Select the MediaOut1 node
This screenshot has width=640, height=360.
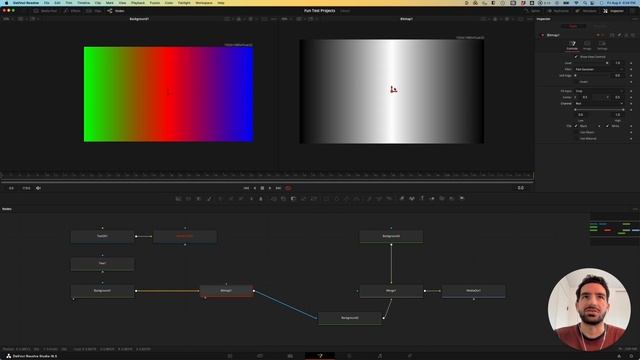473,291
